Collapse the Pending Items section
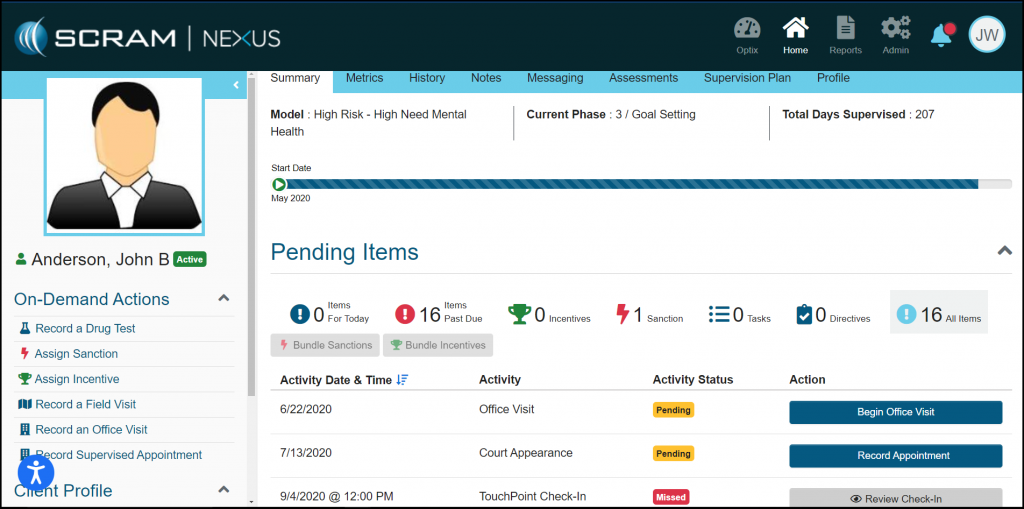 [1004, 251]
